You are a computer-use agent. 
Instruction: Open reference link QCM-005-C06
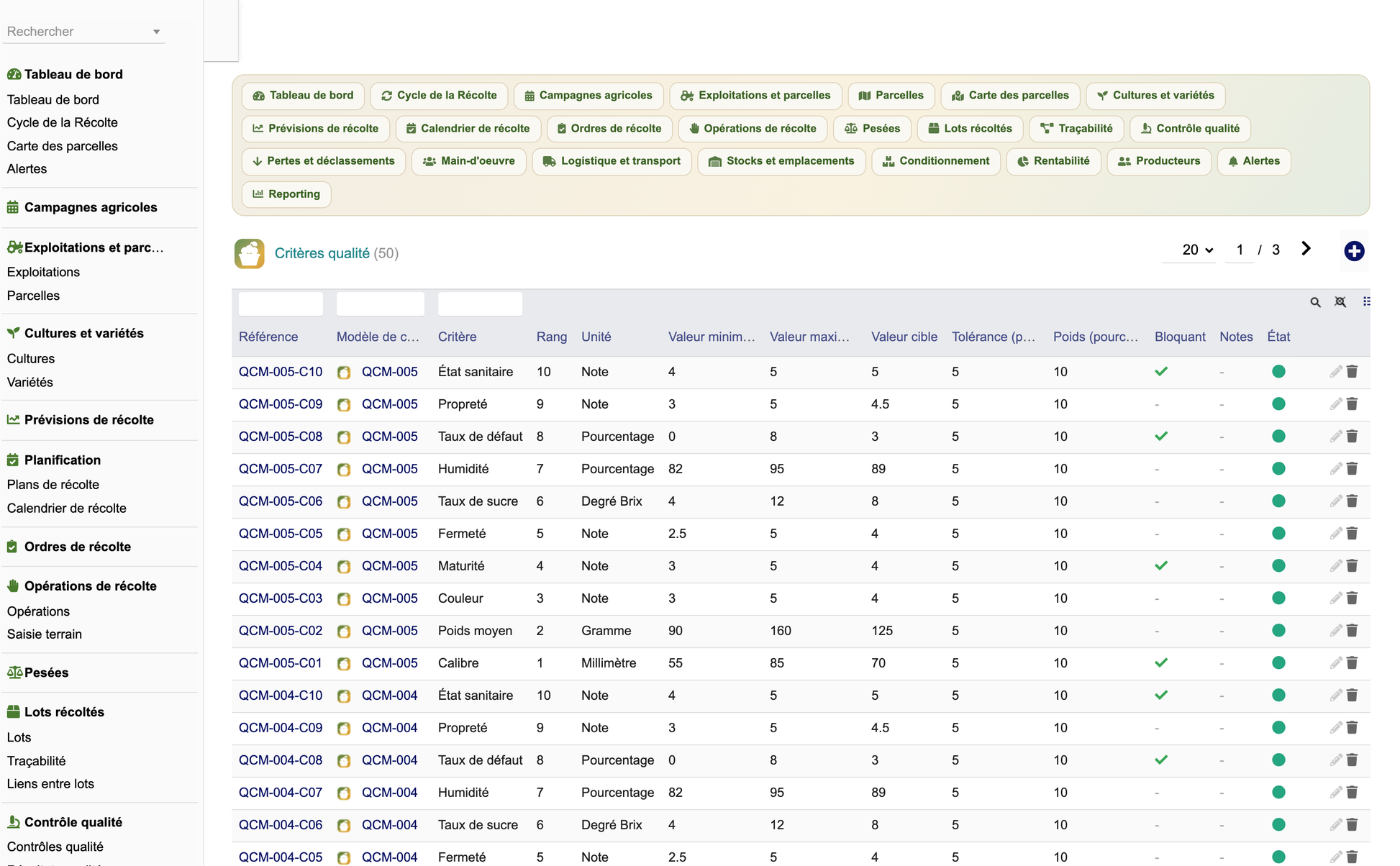tap(281, 501)
